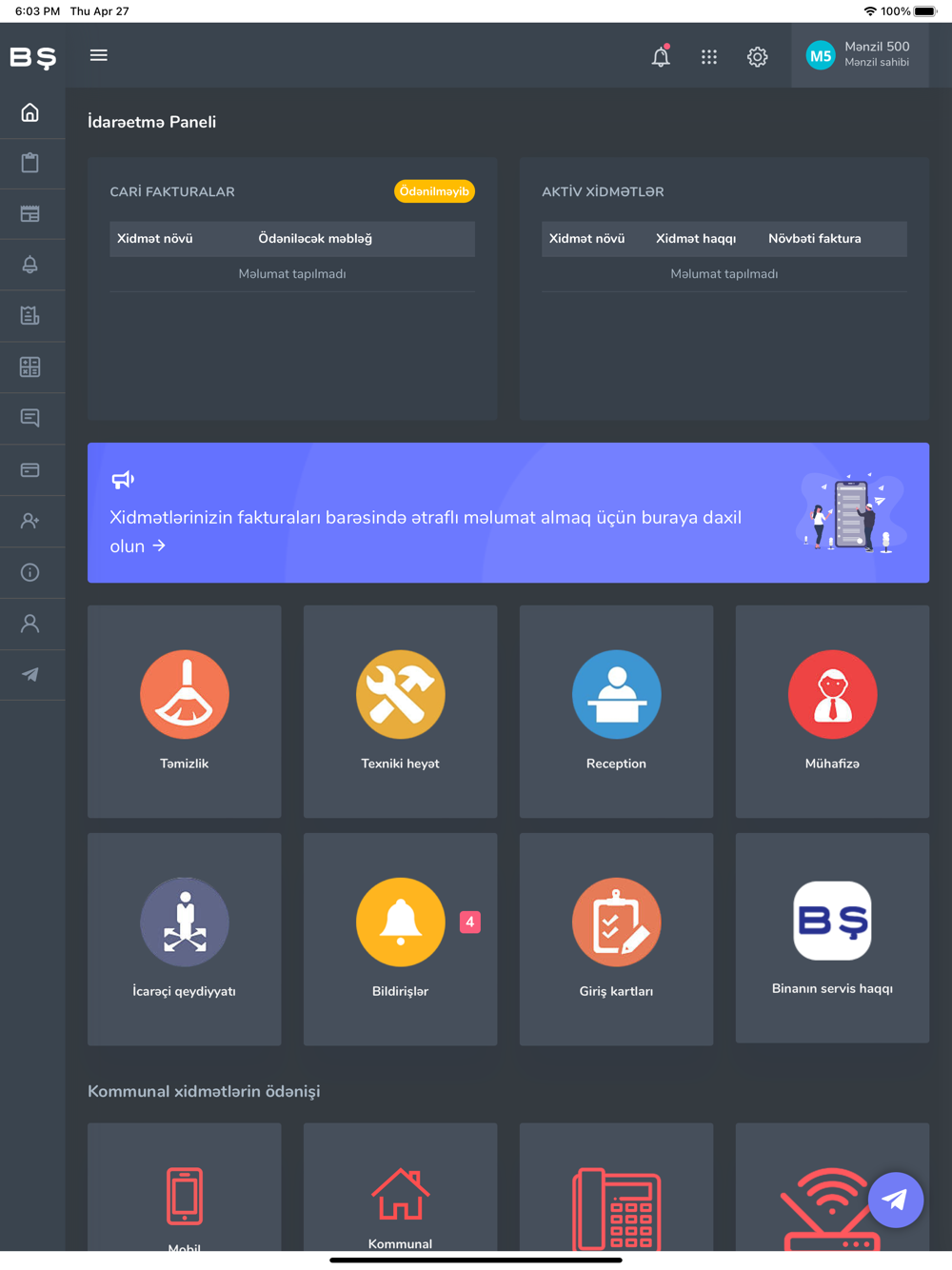The height and width of the screenshot is (1270, 952).
Task: Click the İdarəetmə Paneli title
Action: click(x=152, y=122)
